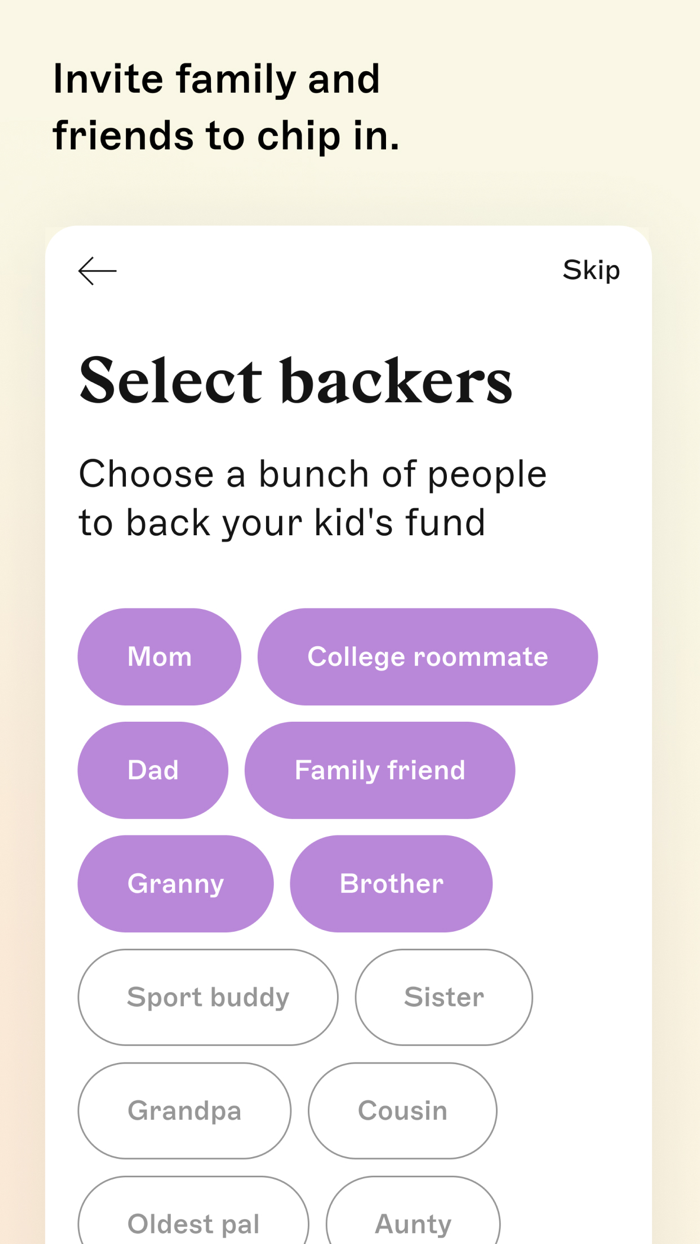Skip the backer selection step
The width and height of the screenshot is (700, 1244).
[591, 270]
